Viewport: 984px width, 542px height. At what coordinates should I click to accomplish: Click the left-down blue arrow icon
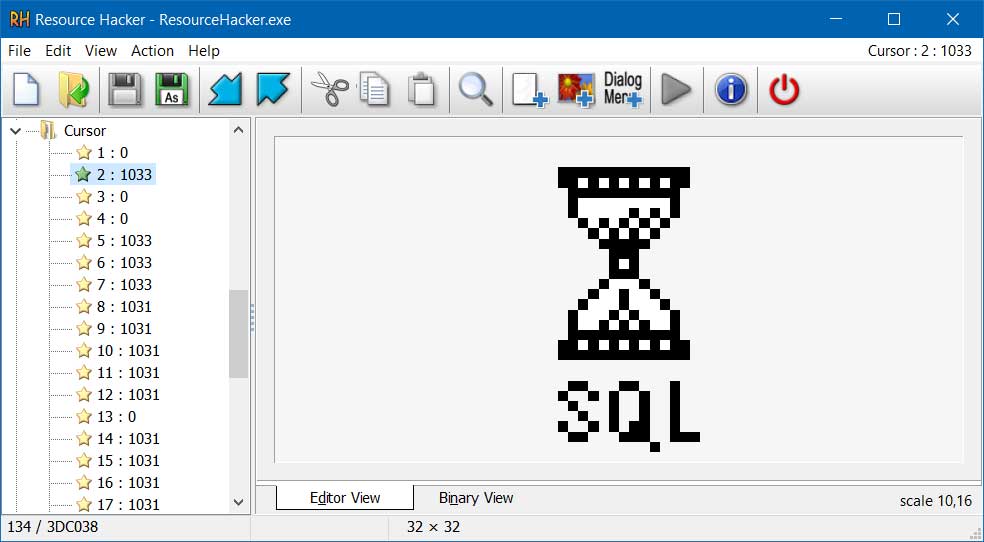[x=225, y=90]
